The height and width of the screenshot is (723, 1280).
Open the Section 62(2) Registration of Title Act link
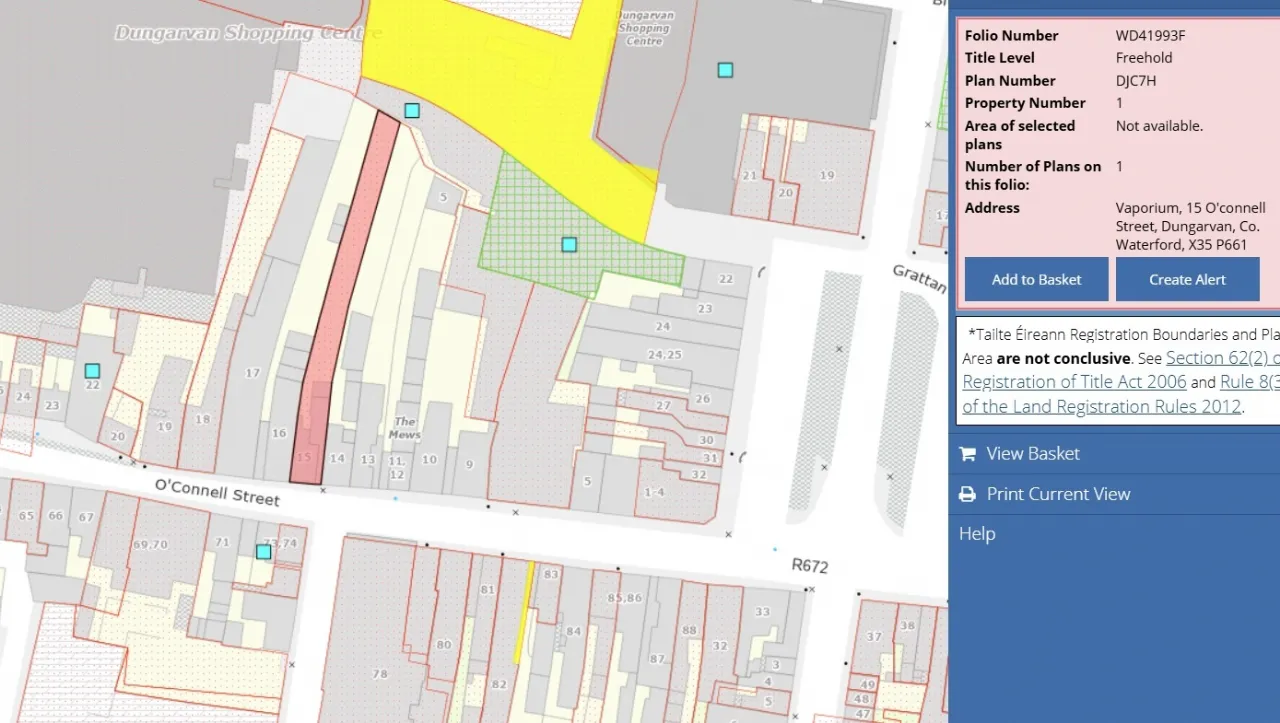pos(1222,358)
